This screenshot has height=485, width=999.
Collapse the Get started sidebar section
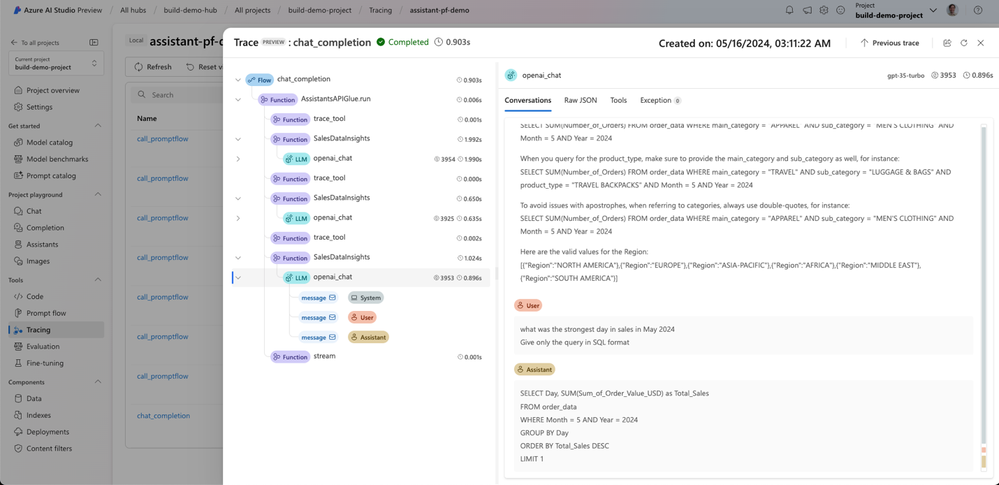coord(97,126)
